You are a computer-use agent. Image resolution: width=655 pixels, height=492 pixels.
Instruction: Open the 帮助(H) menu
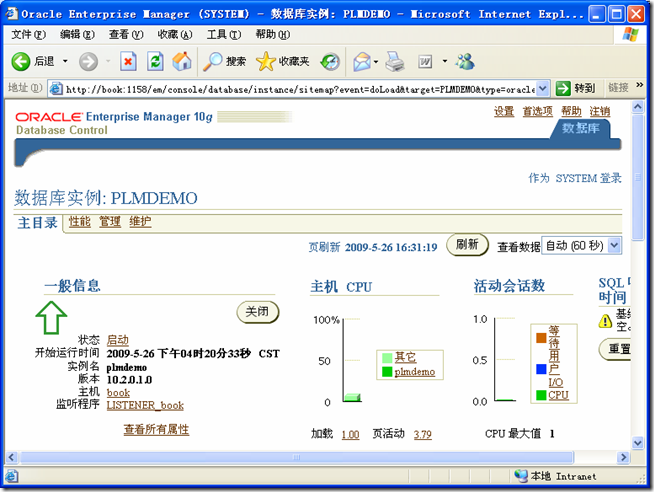273,34
